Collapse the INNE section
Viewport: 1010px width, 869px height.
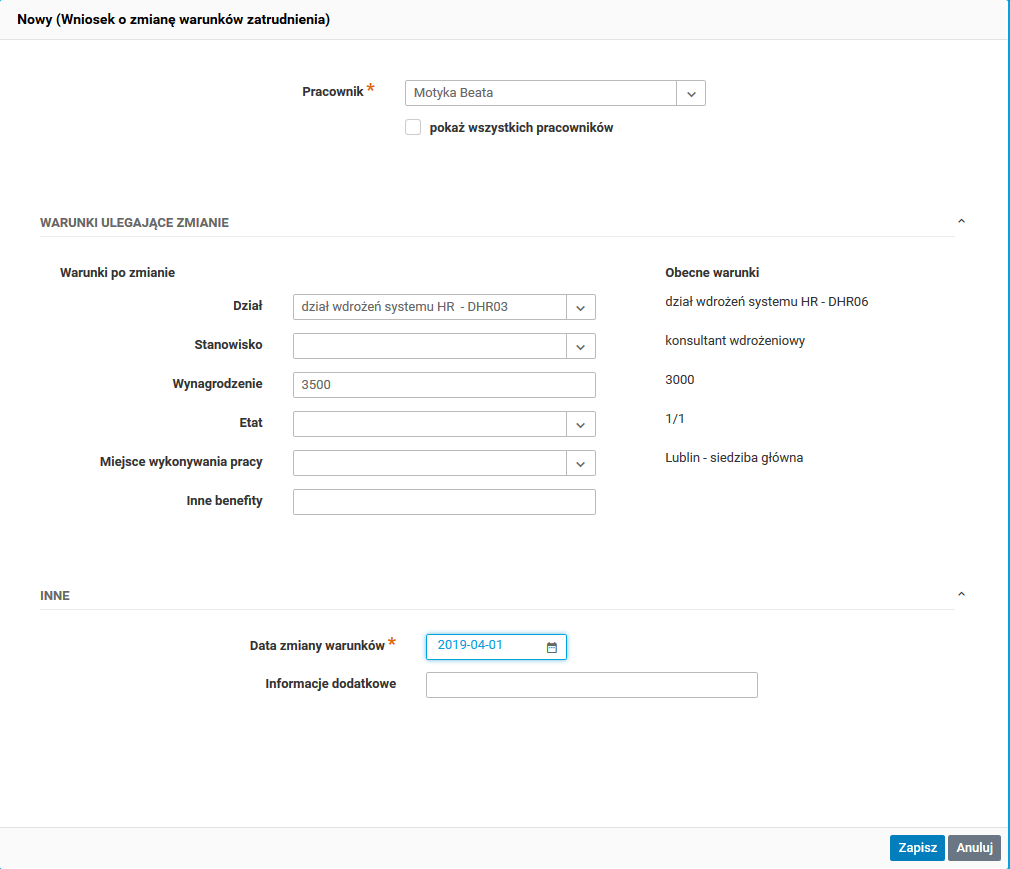(961, 594)
